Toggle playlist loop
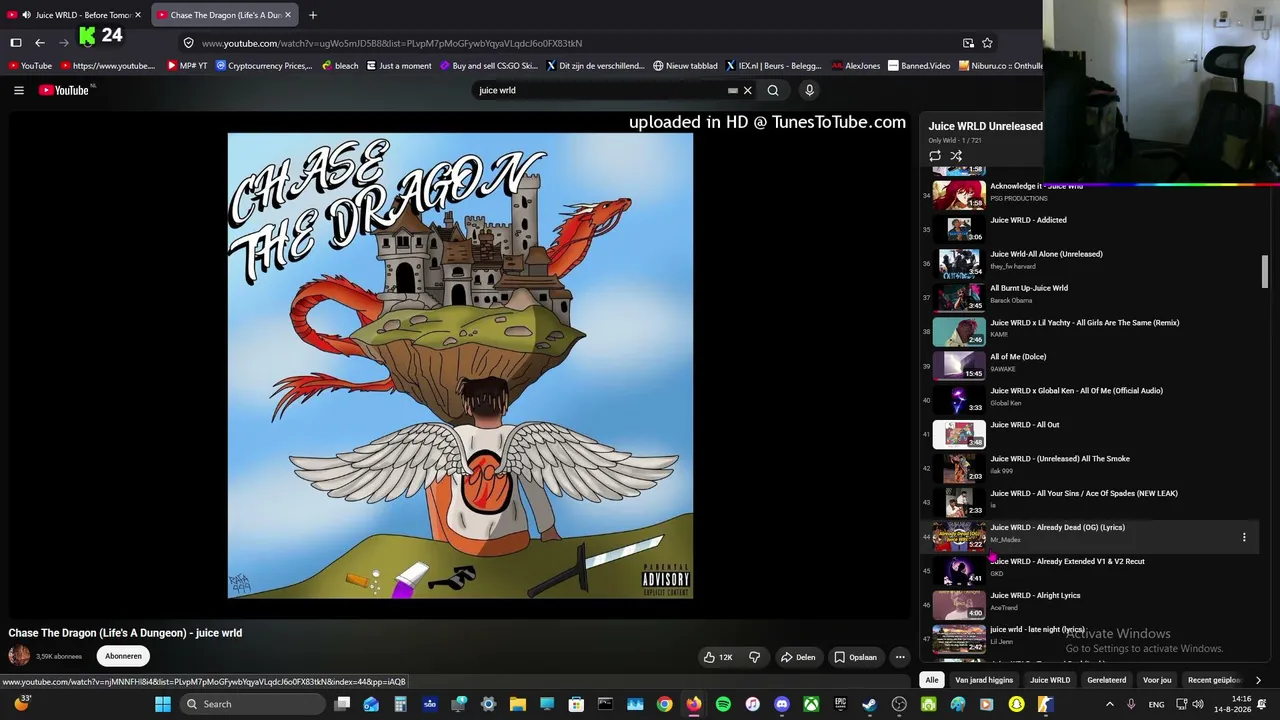Viewport: 1280px width, 720px height. 935,156
